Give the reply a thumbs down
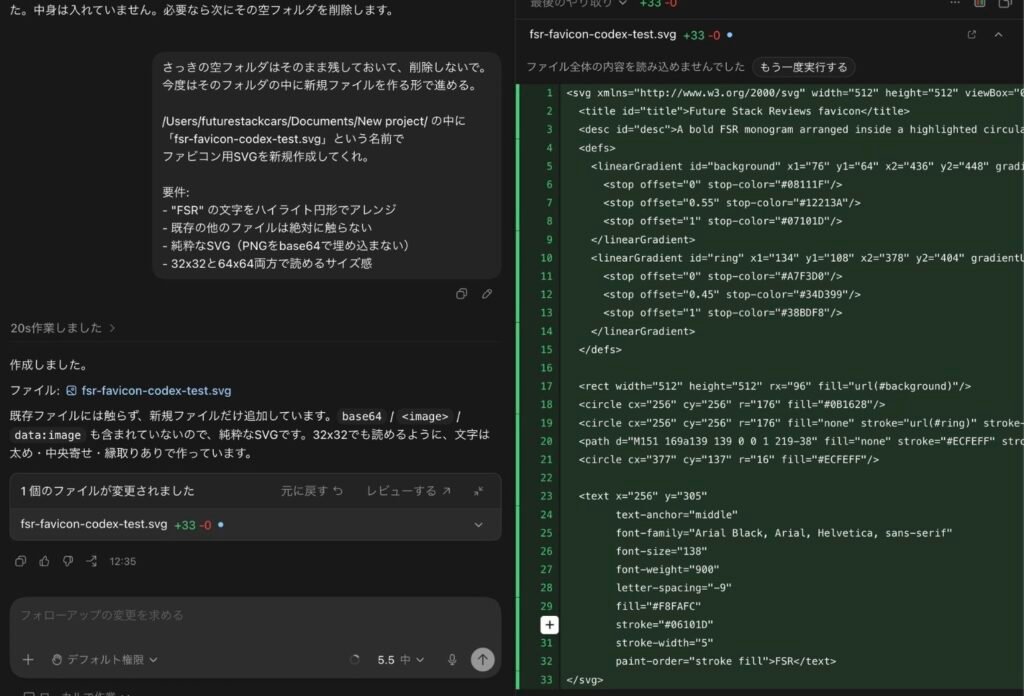The height and width of the screenshot is (696, 1024). coord(68,561)
